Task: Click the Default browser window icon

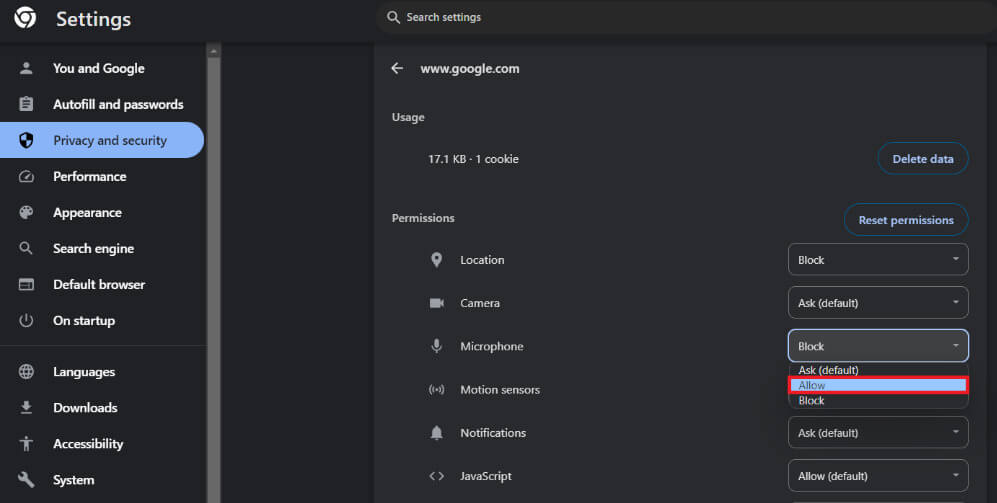Action: 26,285
